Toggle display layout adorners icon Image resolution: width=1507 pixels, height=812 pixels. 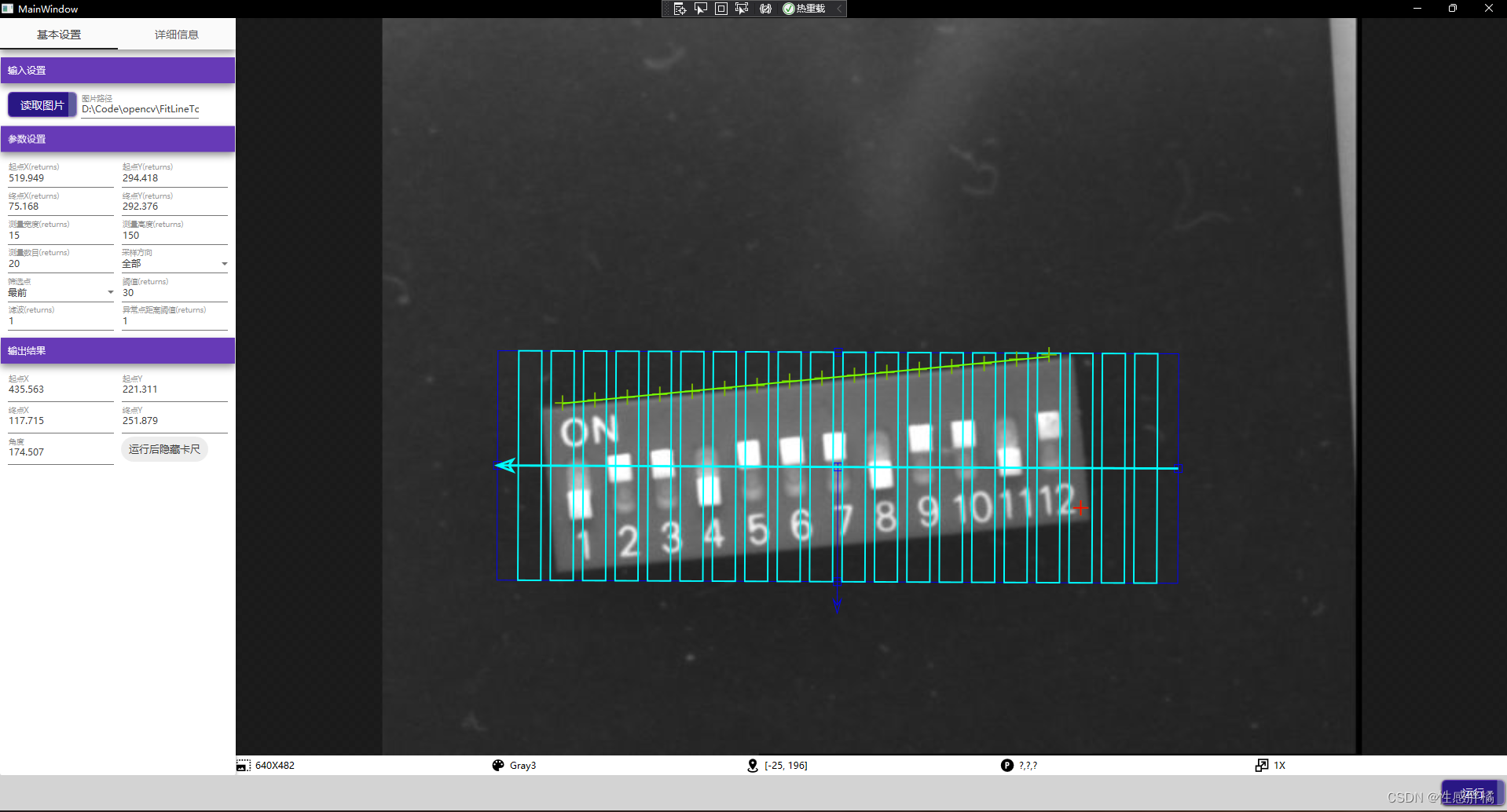(721, 9)
